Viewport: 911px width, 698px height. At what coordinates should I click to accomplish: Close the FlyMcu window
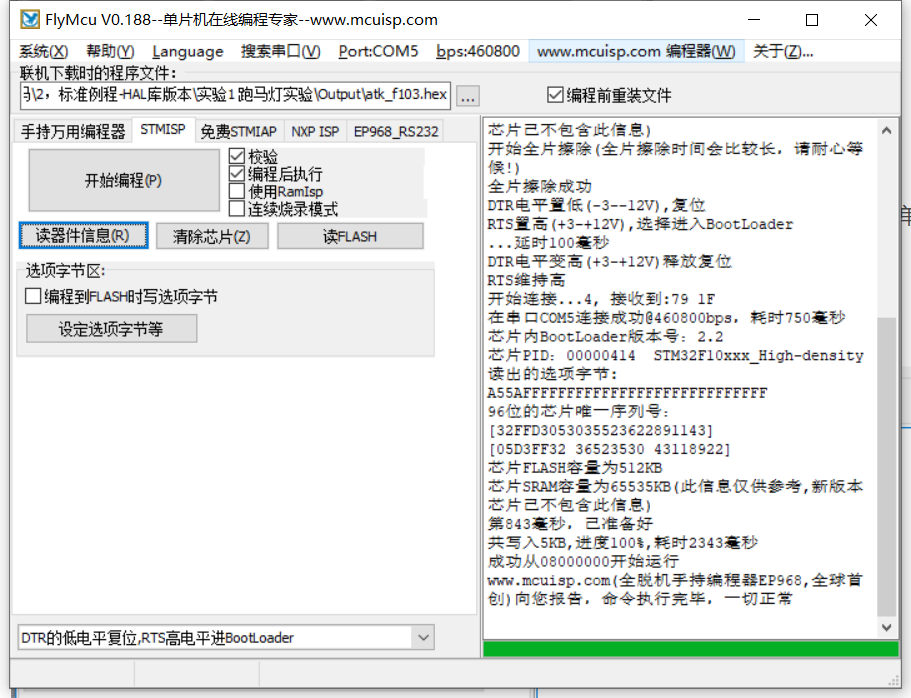point(870,20)
